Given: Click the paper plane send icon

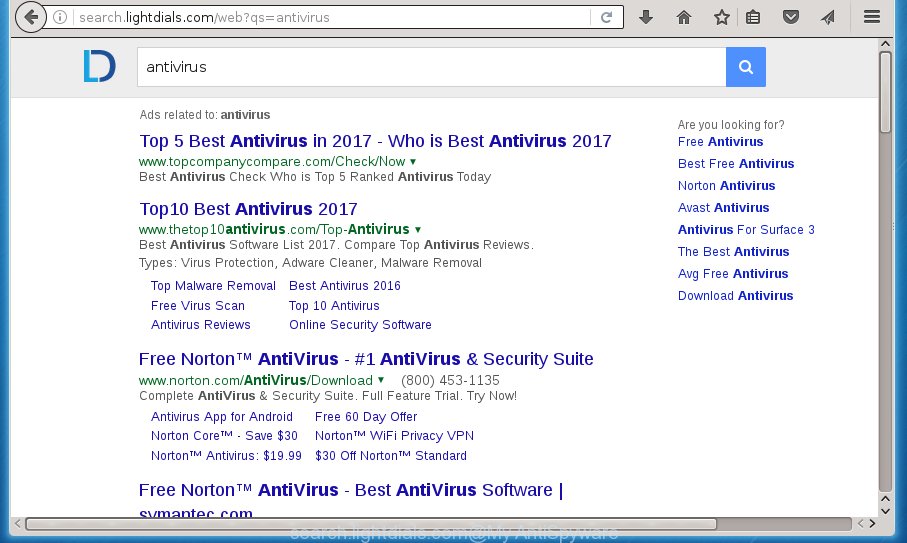Looking at the screenshot, I should point(828,17).
